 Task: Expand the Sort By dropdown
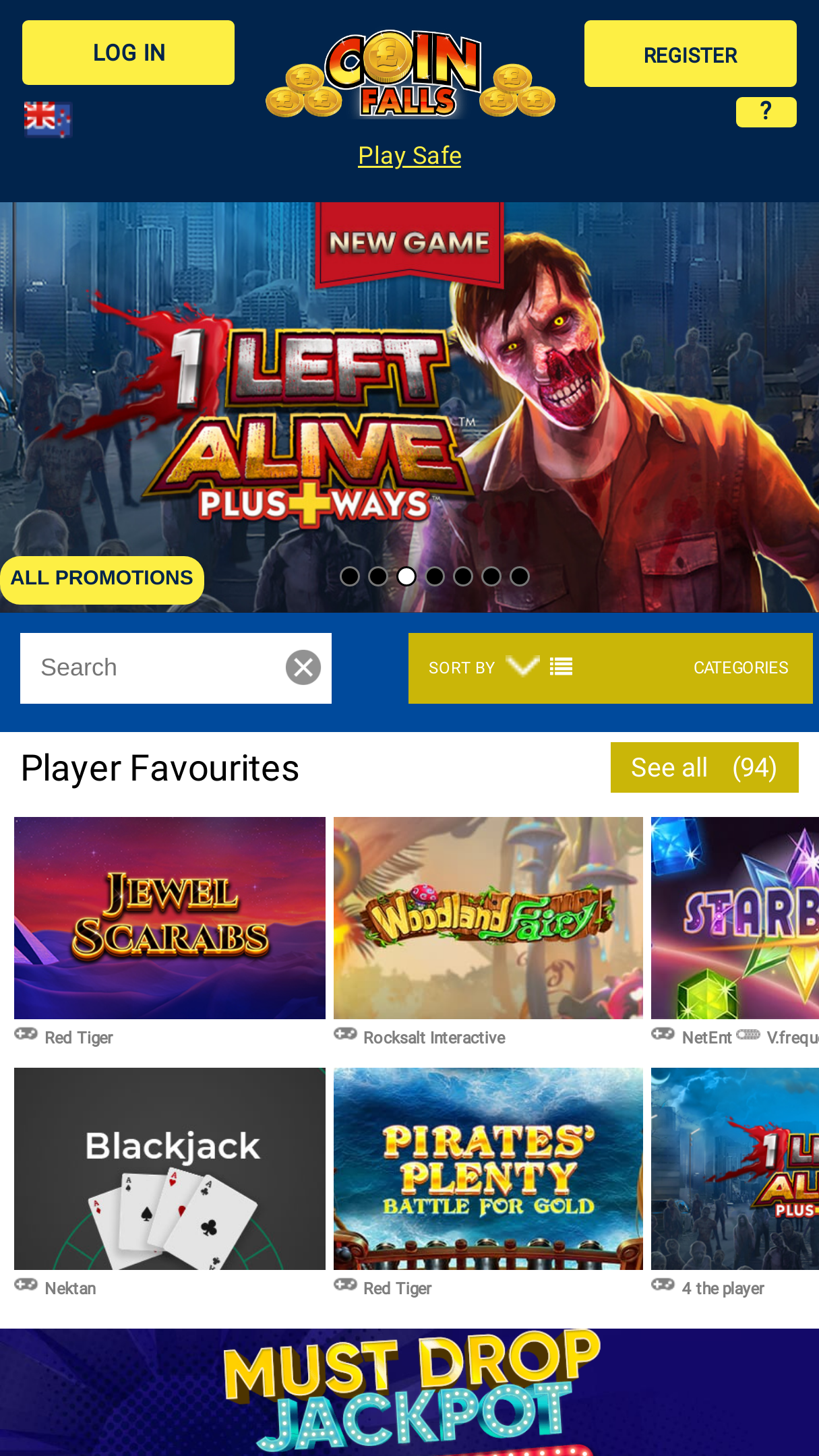click(483, 667)
